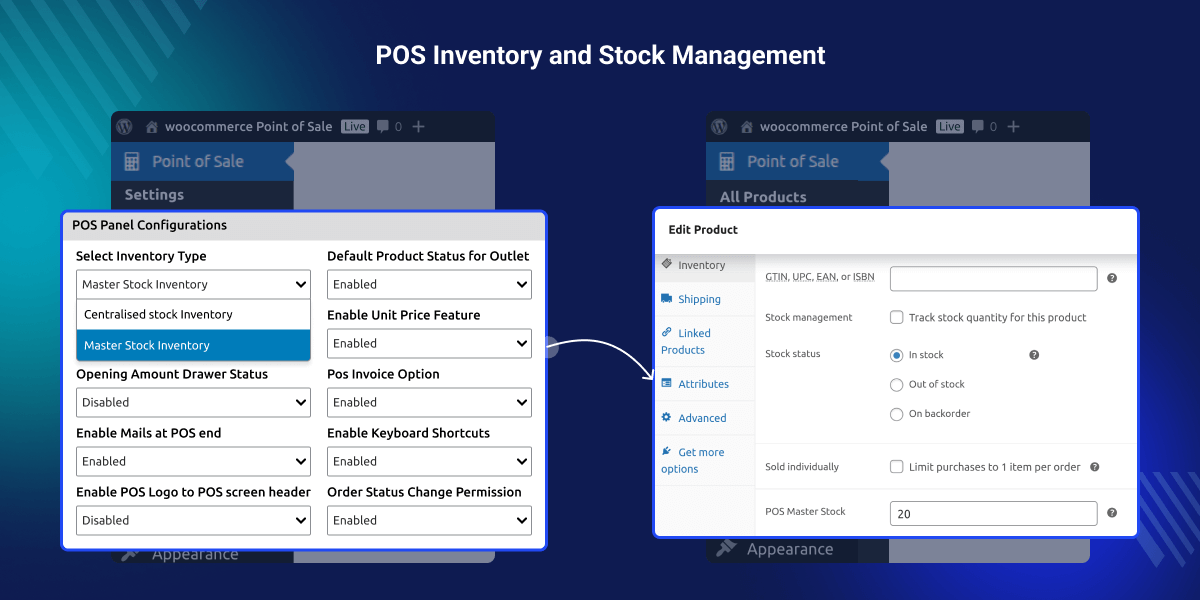
Task: Click help icon beside POS Master Stock field
Action: coord(1112,513)
